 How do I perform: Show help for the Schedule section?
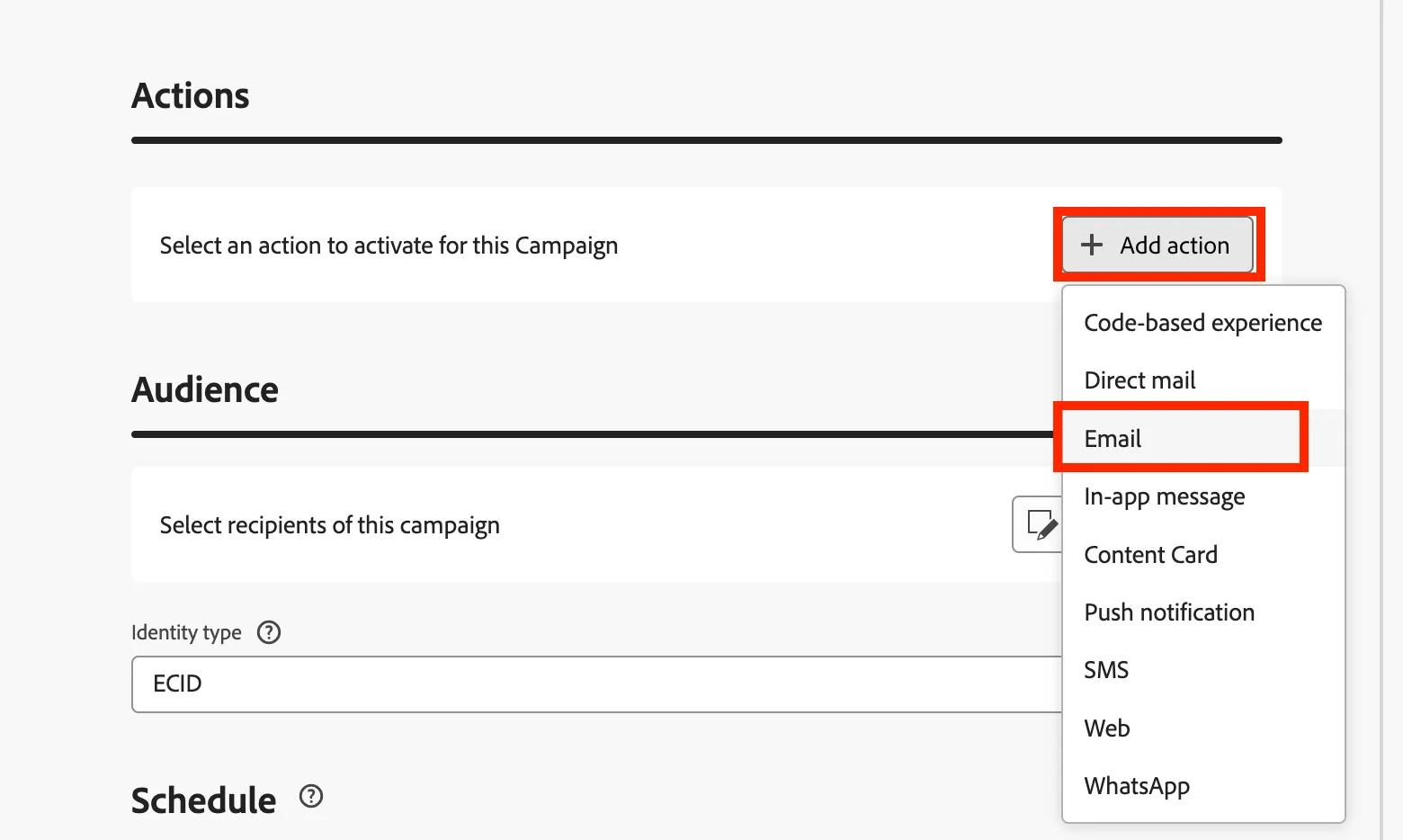coord(311,796)
